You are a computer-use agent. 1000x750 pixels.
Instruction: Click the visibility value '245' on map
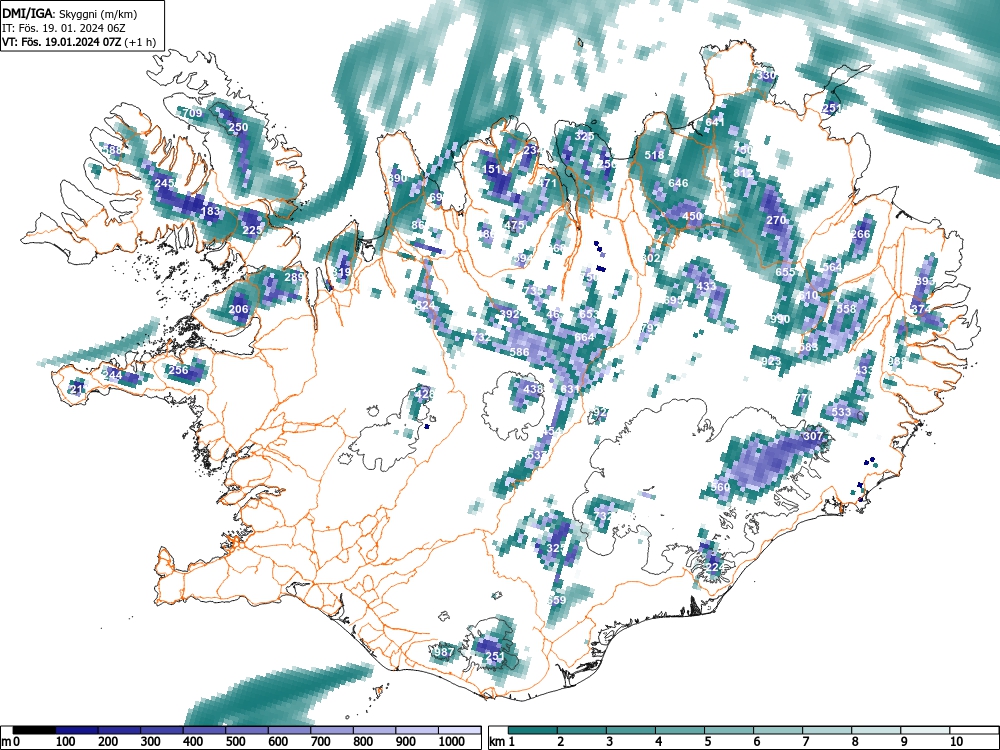[x=165, y=183]
